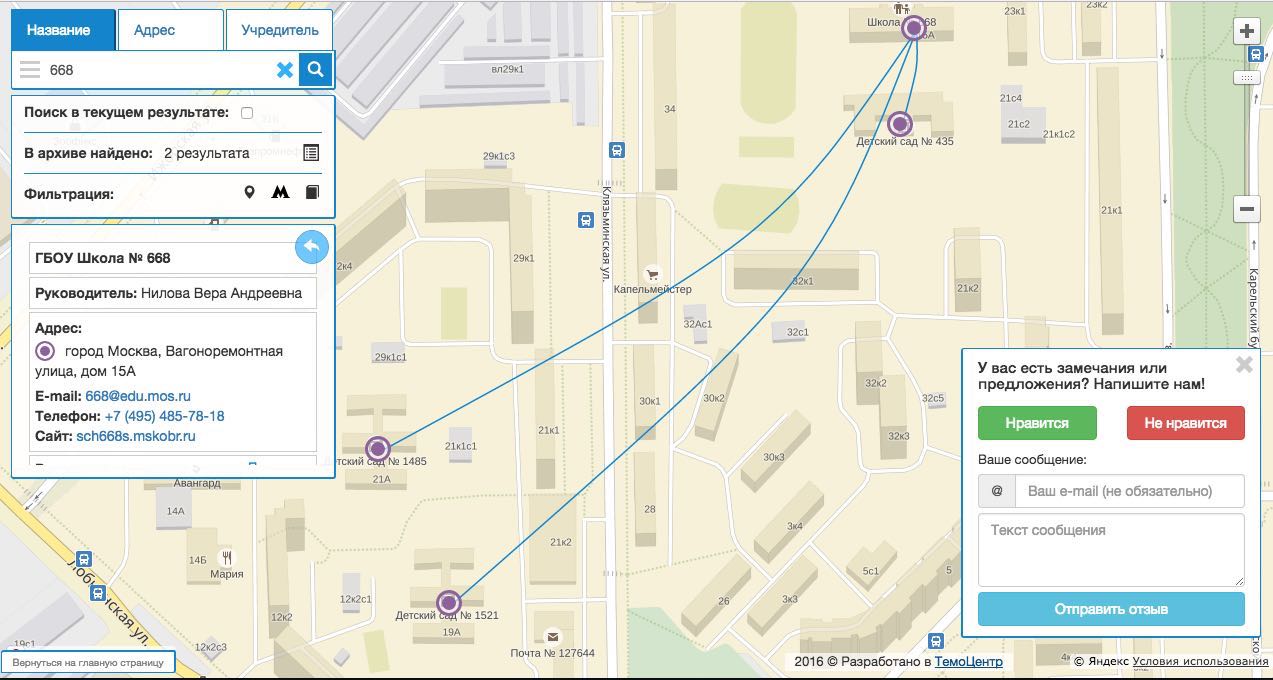The image size is (1273, 680).
Task: Switch to the Учредитель tab
Action: [280, 30]
